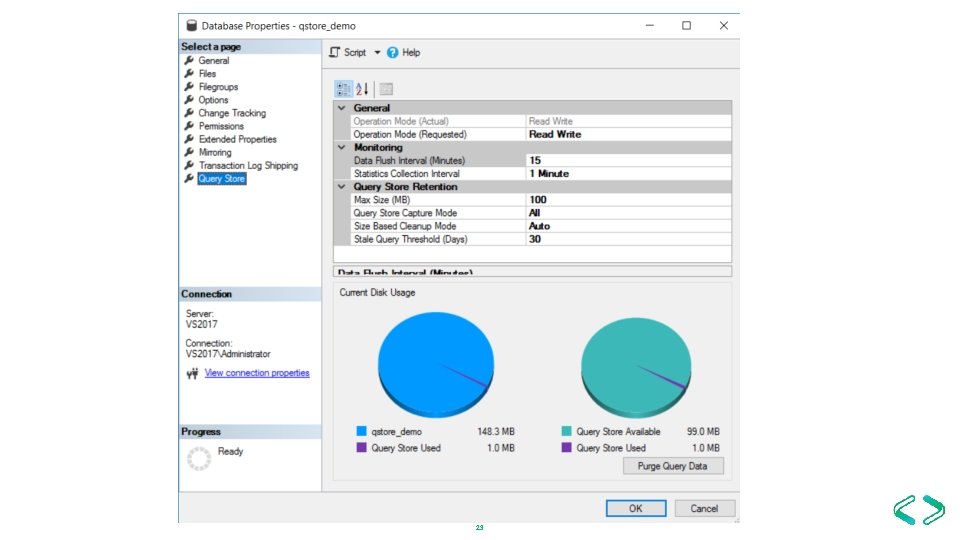Select Query Store Capture Mode value All

[628, 213]
